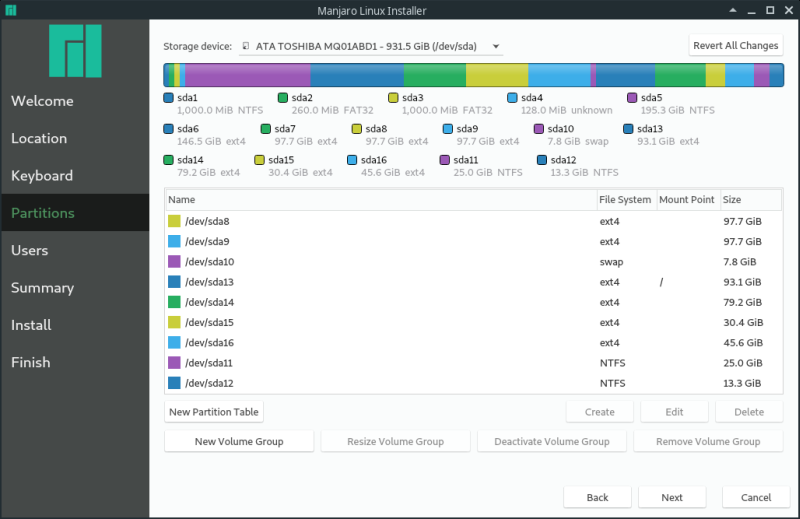Select the /dev/sda12 NTFS row
Screen dimensions: 800x519
pos(473,383)
